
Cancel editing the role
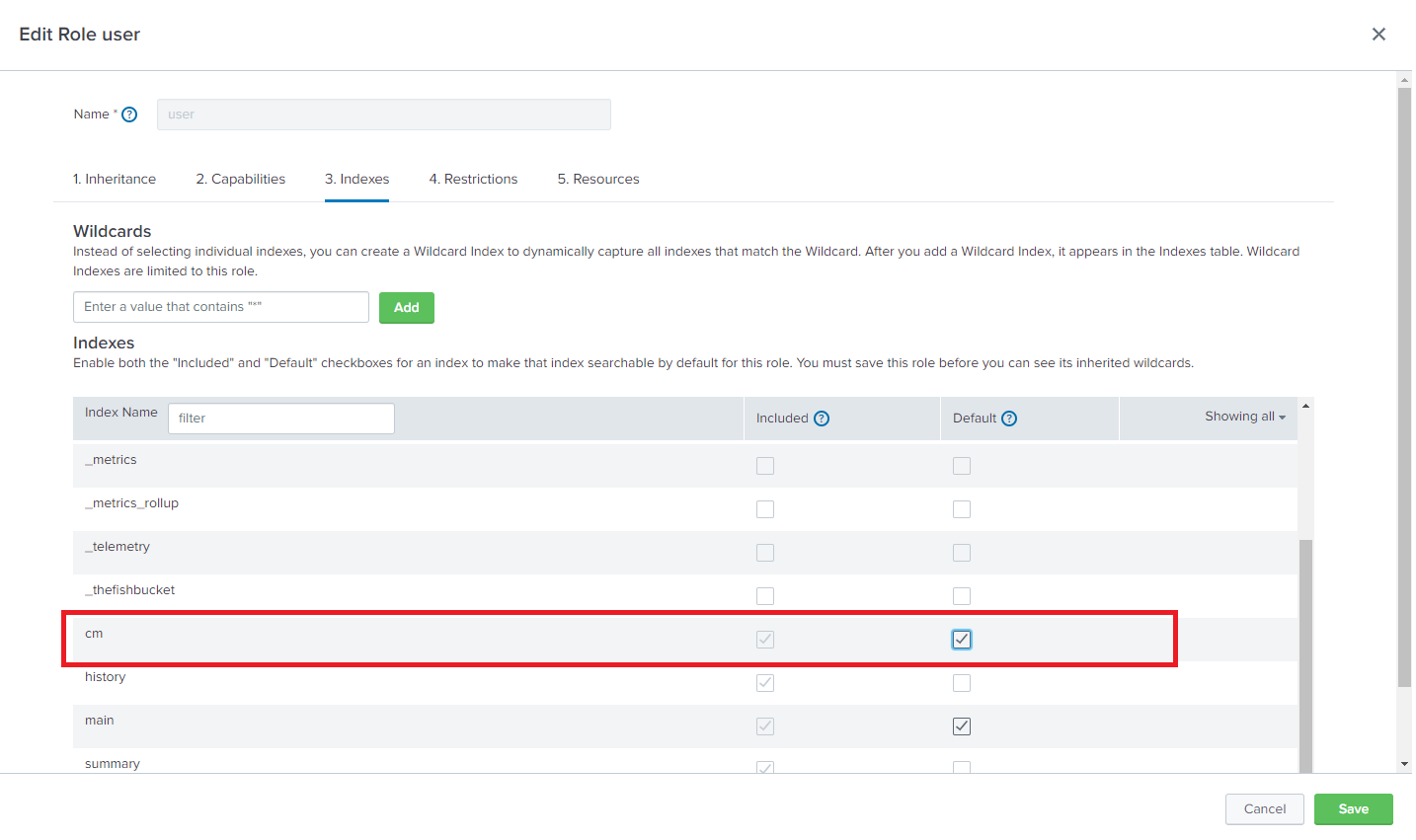pyautogui.click(x=1264, y=808)
